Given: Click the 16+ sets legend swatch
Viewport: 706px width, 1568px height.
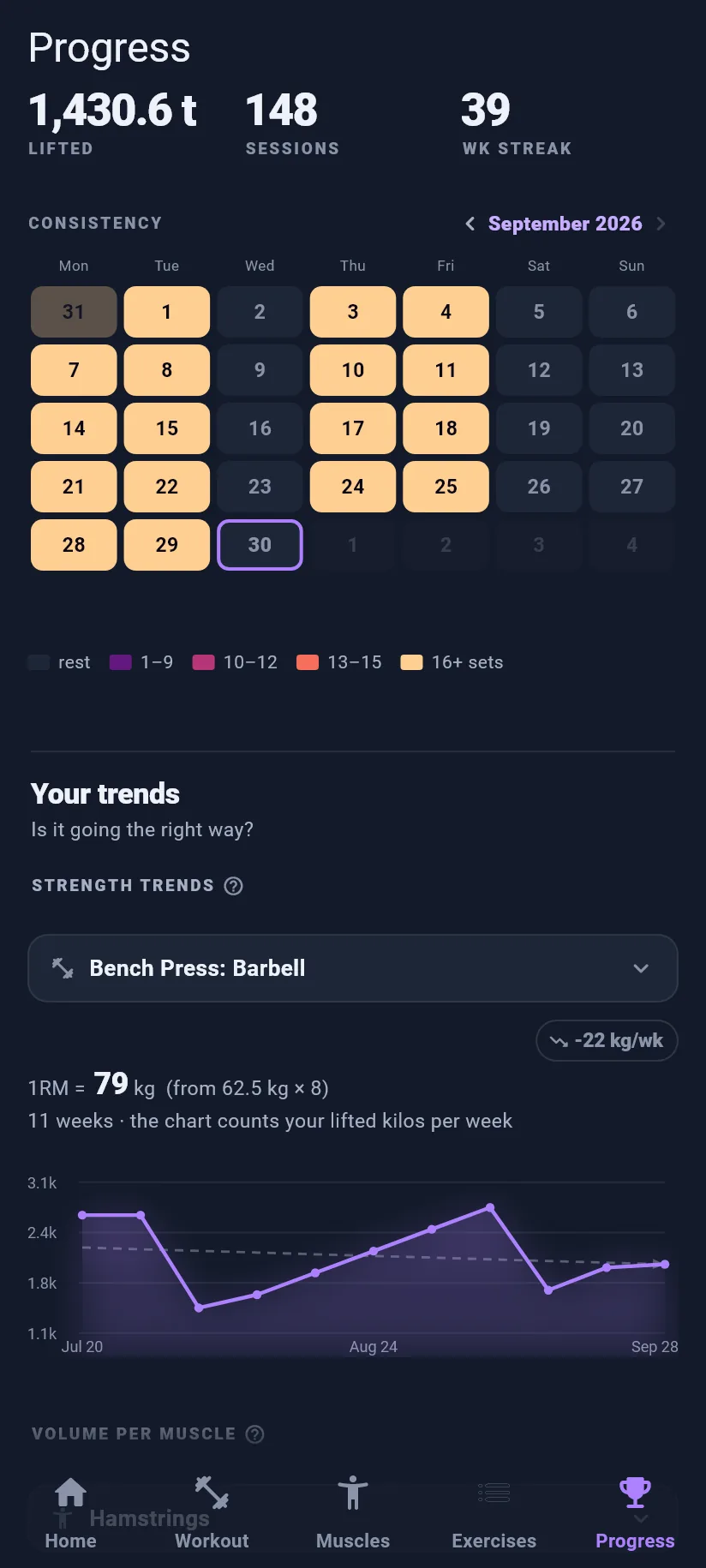Looking at the screenshot, I should (x=411, y=662).
